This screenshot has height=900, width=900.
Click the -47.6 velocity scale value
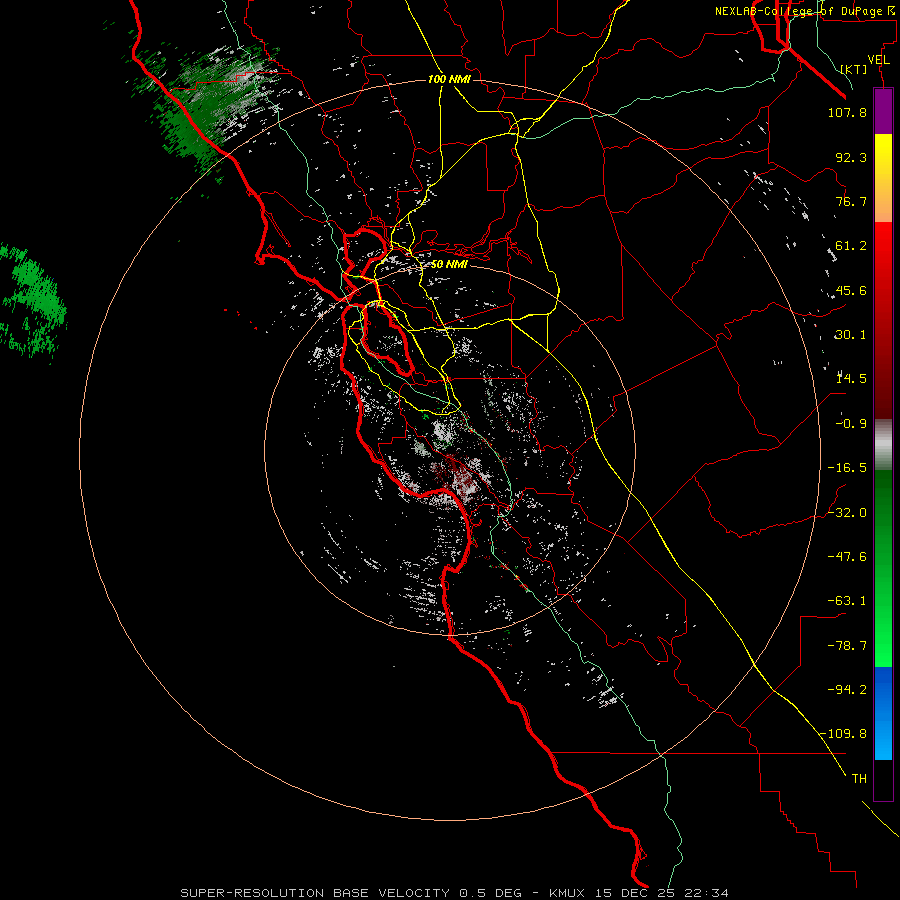[x=847, y=557]
